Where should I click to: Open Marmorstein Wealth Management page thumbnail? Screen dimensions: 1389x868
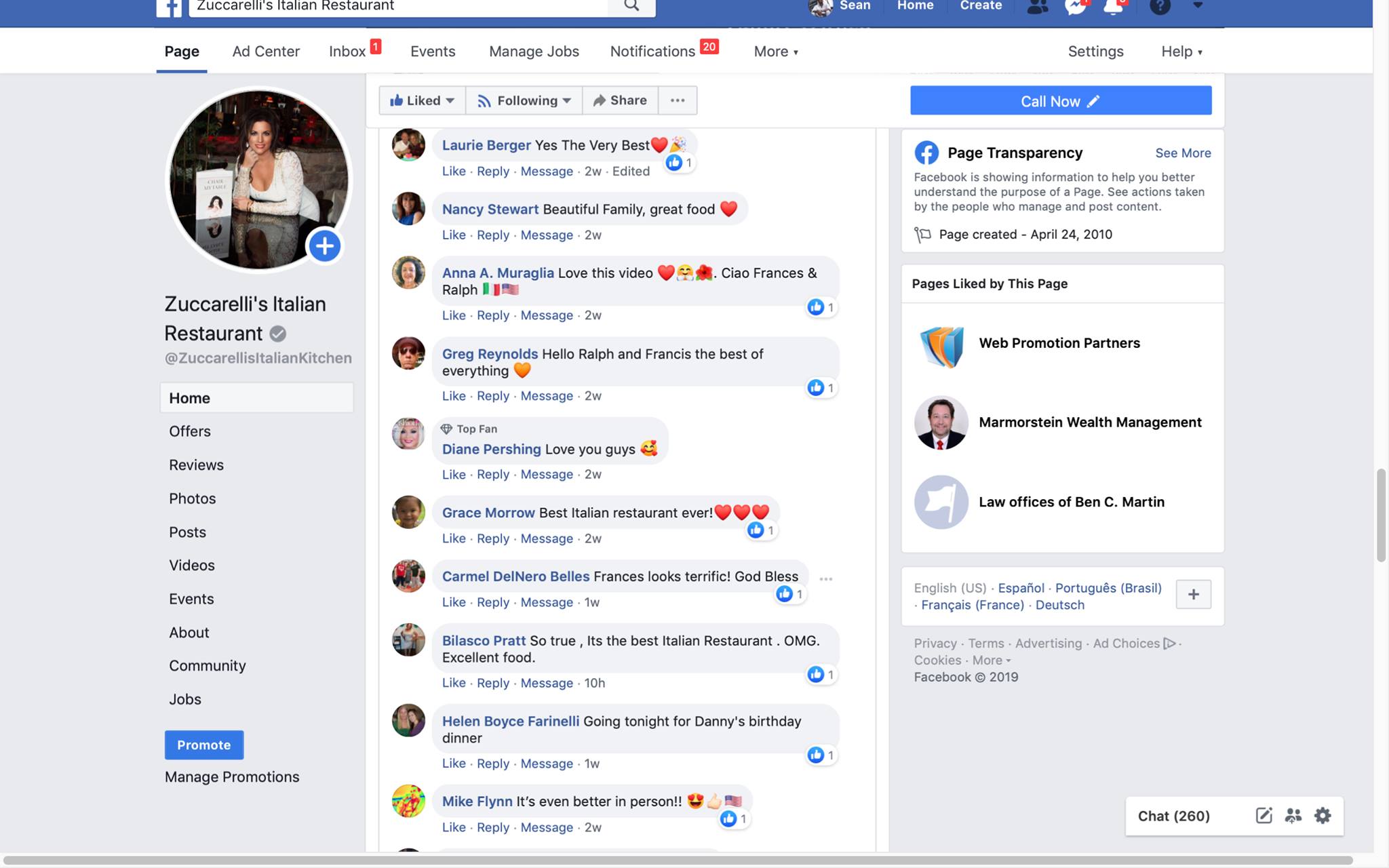941,422
